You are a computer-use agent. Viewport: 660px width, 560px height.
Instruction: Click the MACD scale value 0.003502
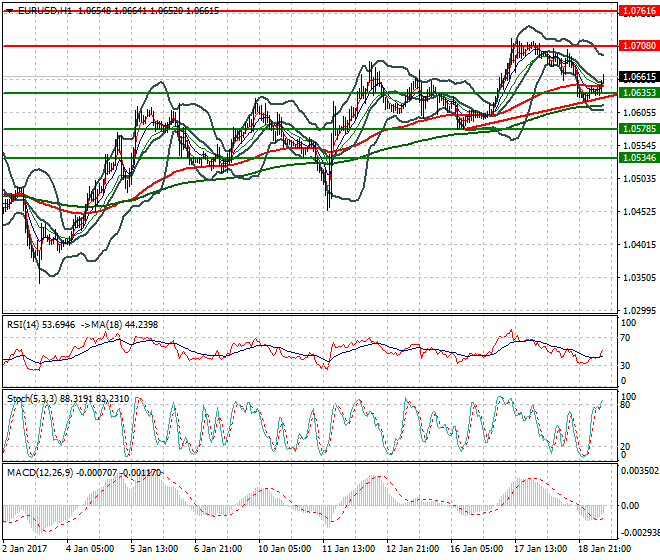[x=640, y=471]
